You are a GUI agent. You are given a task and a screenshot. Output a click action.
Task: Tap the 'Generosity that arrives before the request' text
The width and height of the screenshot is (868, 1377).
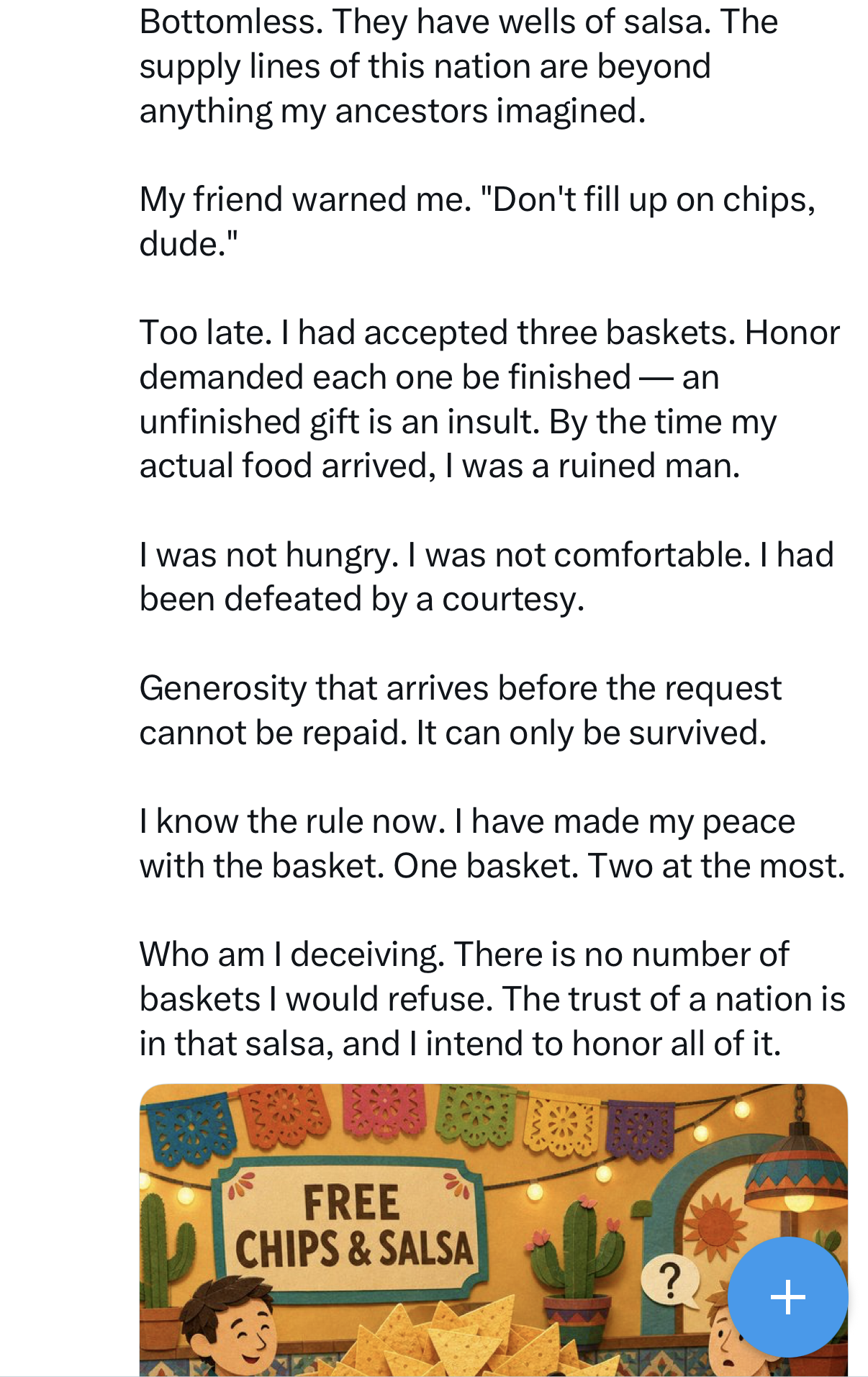(x=461, y=710)
